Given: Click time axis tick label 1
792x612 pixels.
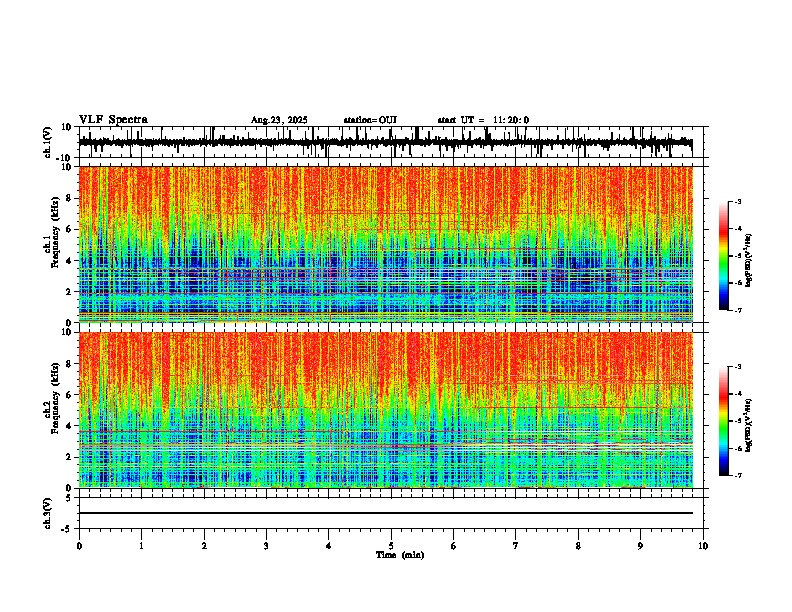Looking at the screenshot, I should pos(141,546).
